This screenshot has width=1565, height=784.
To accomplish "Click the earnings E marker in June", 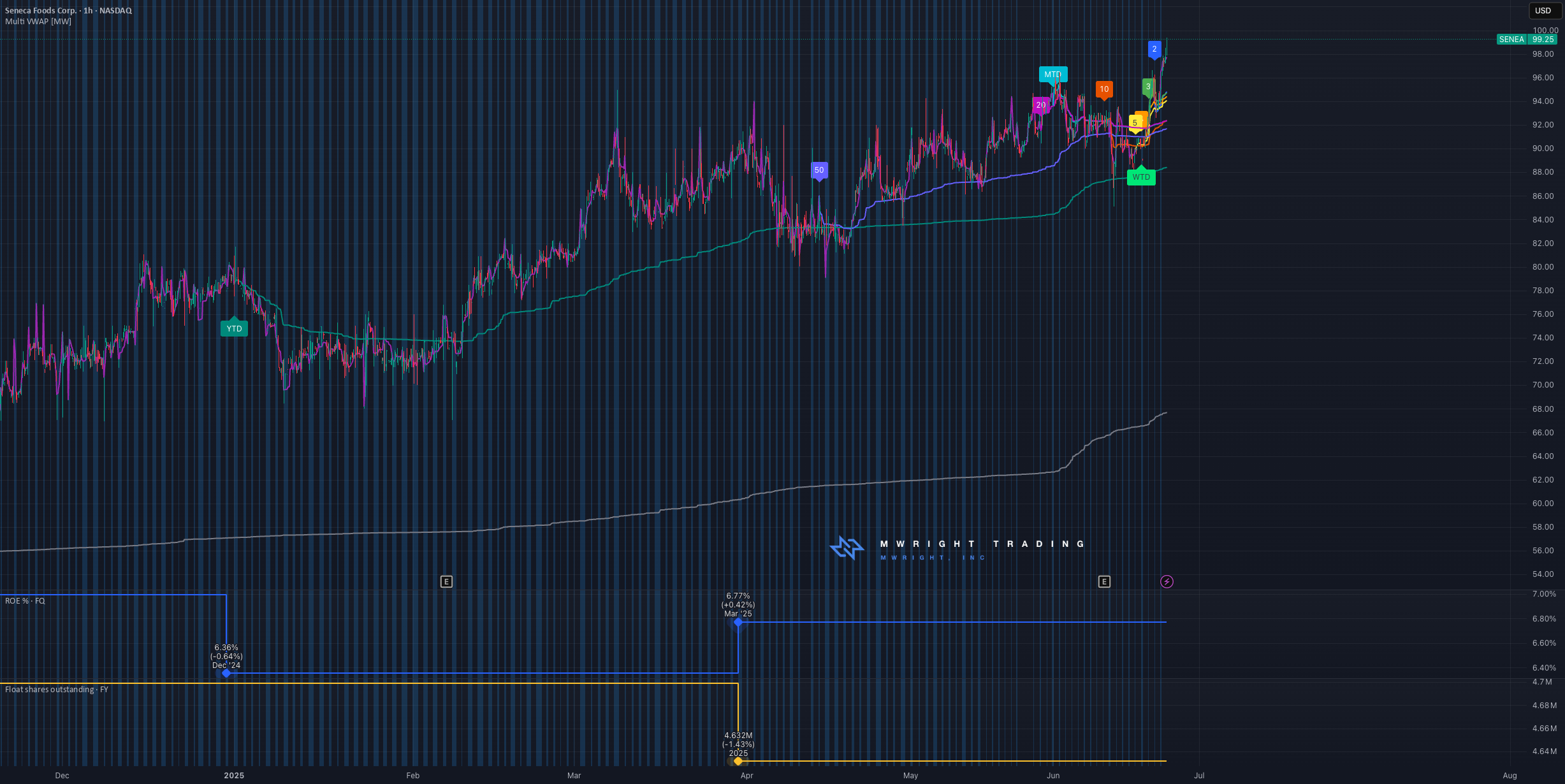I will point(1104,581).
